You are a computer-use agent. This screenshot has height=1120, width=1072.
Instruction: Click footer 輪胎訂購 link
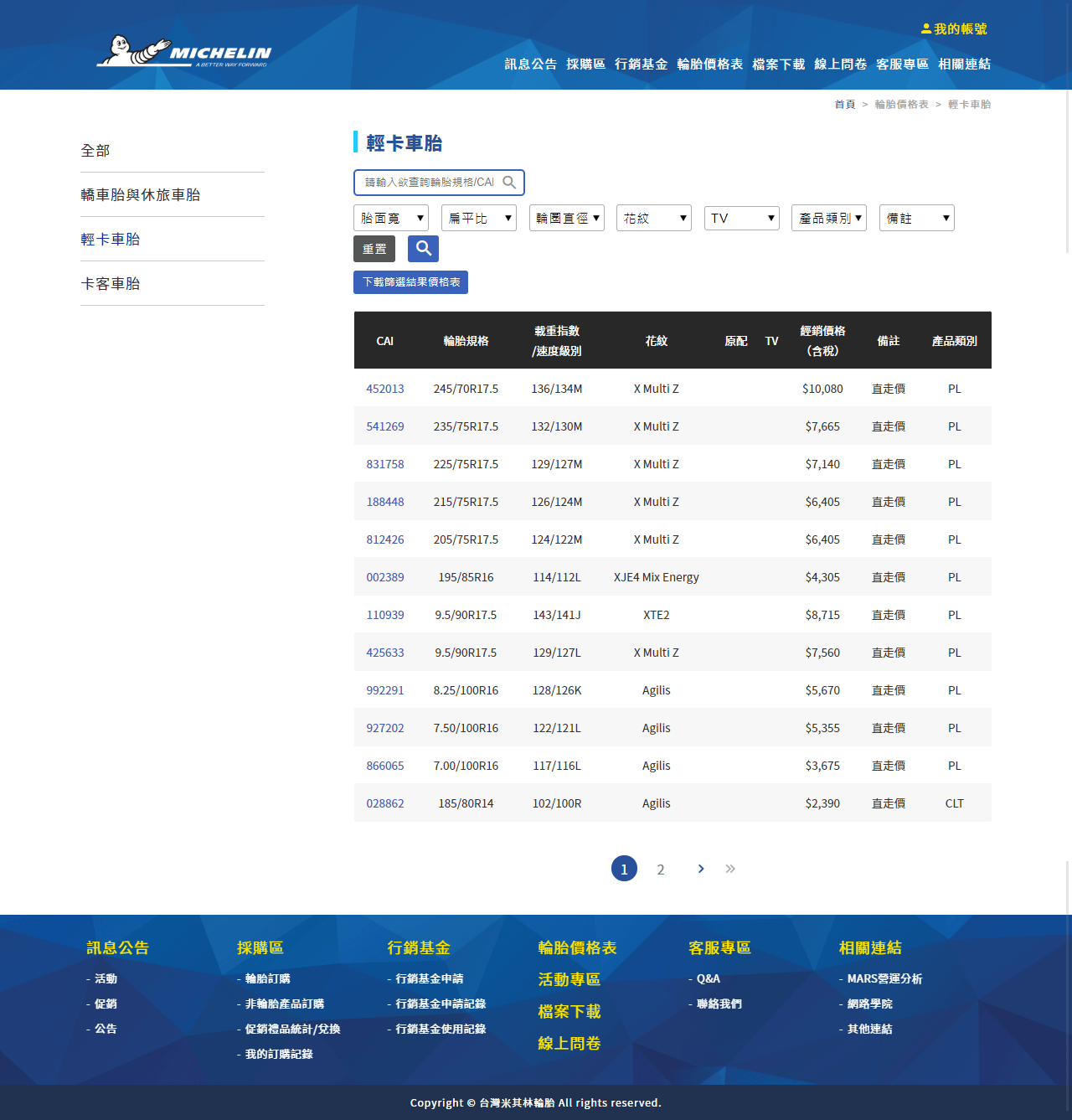coord(268,978)
